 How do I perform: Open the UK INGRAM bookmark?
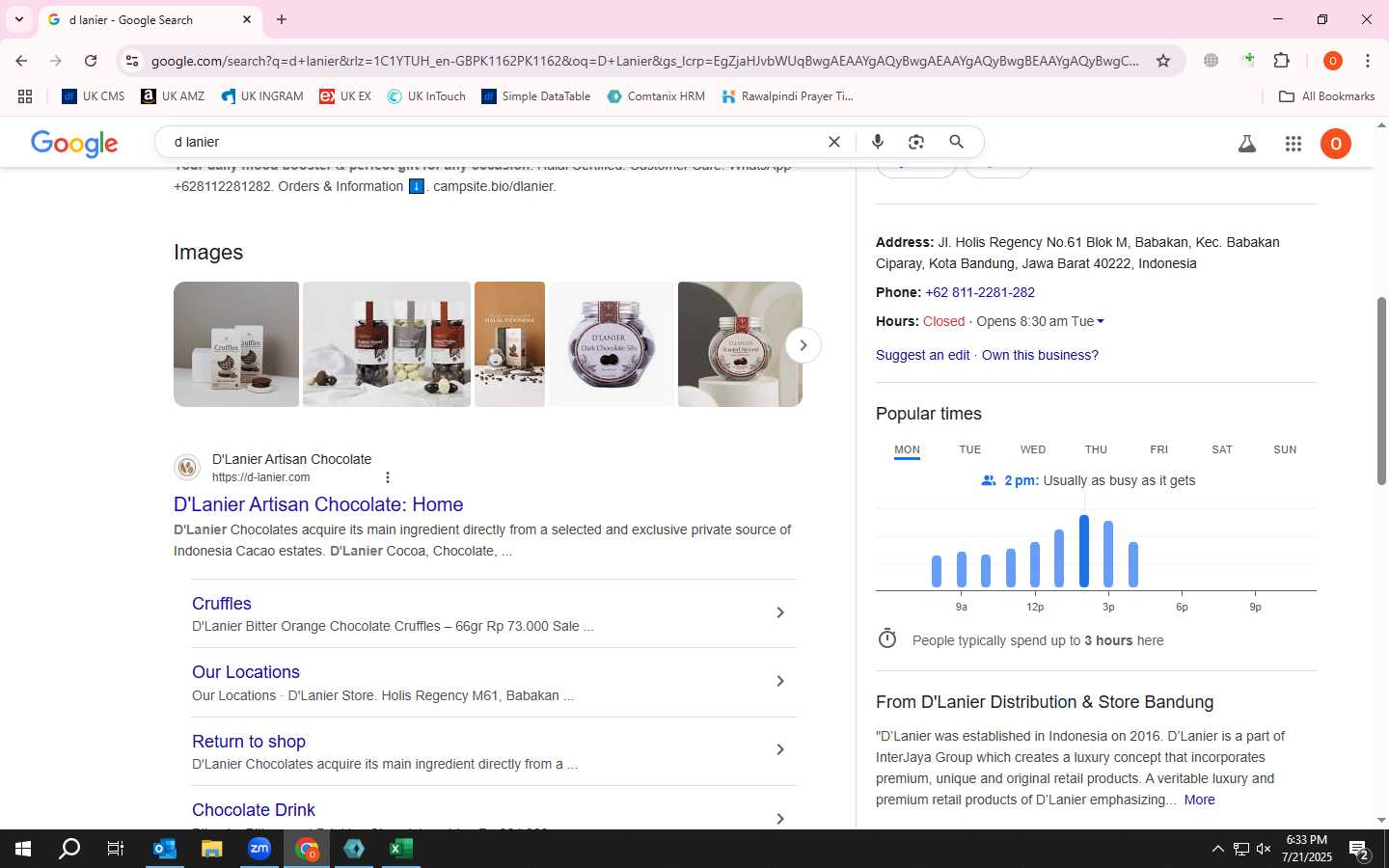262,96
